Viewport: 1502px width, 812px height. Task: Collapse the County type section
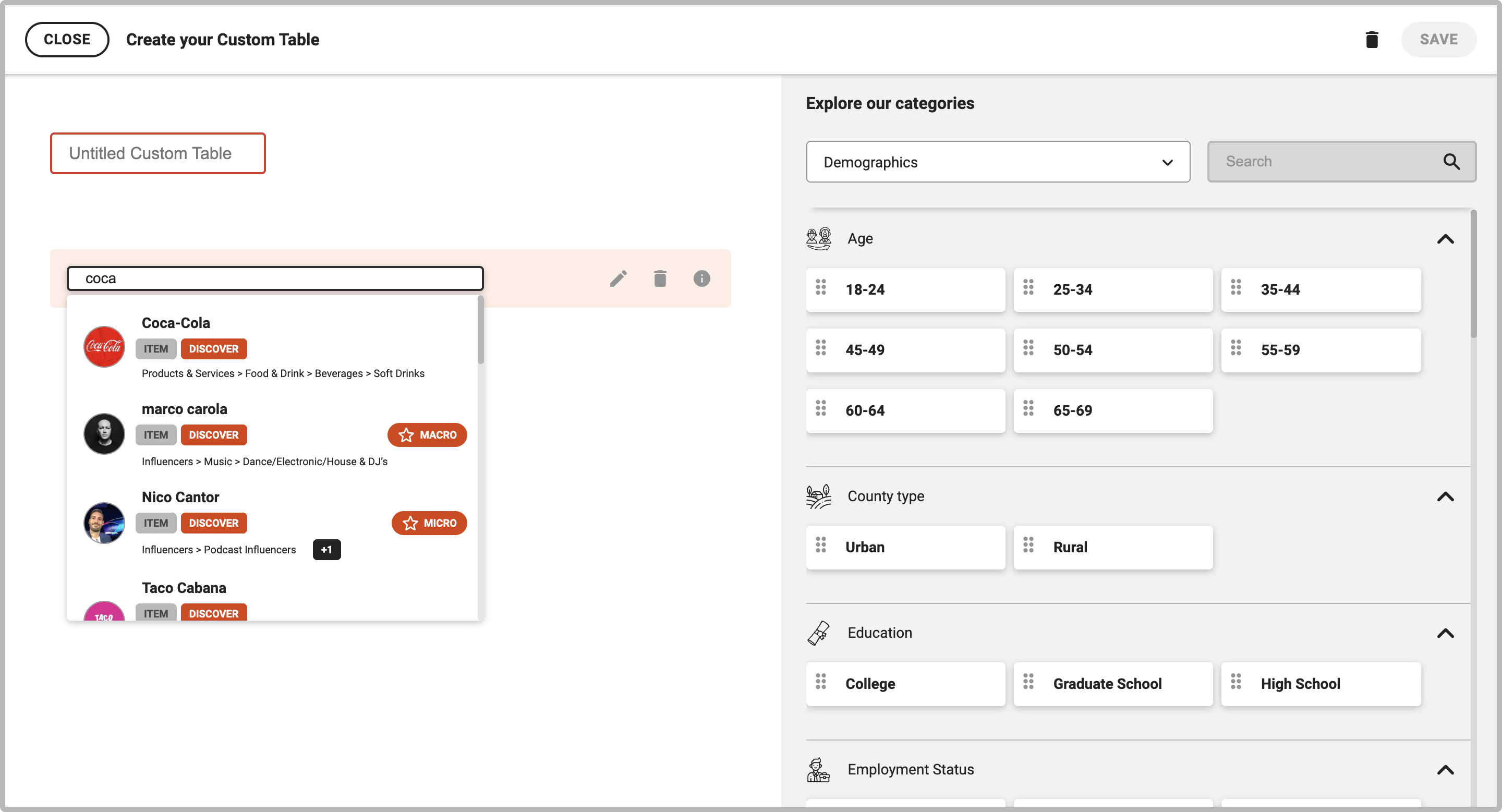click(x=1445, y=496)
